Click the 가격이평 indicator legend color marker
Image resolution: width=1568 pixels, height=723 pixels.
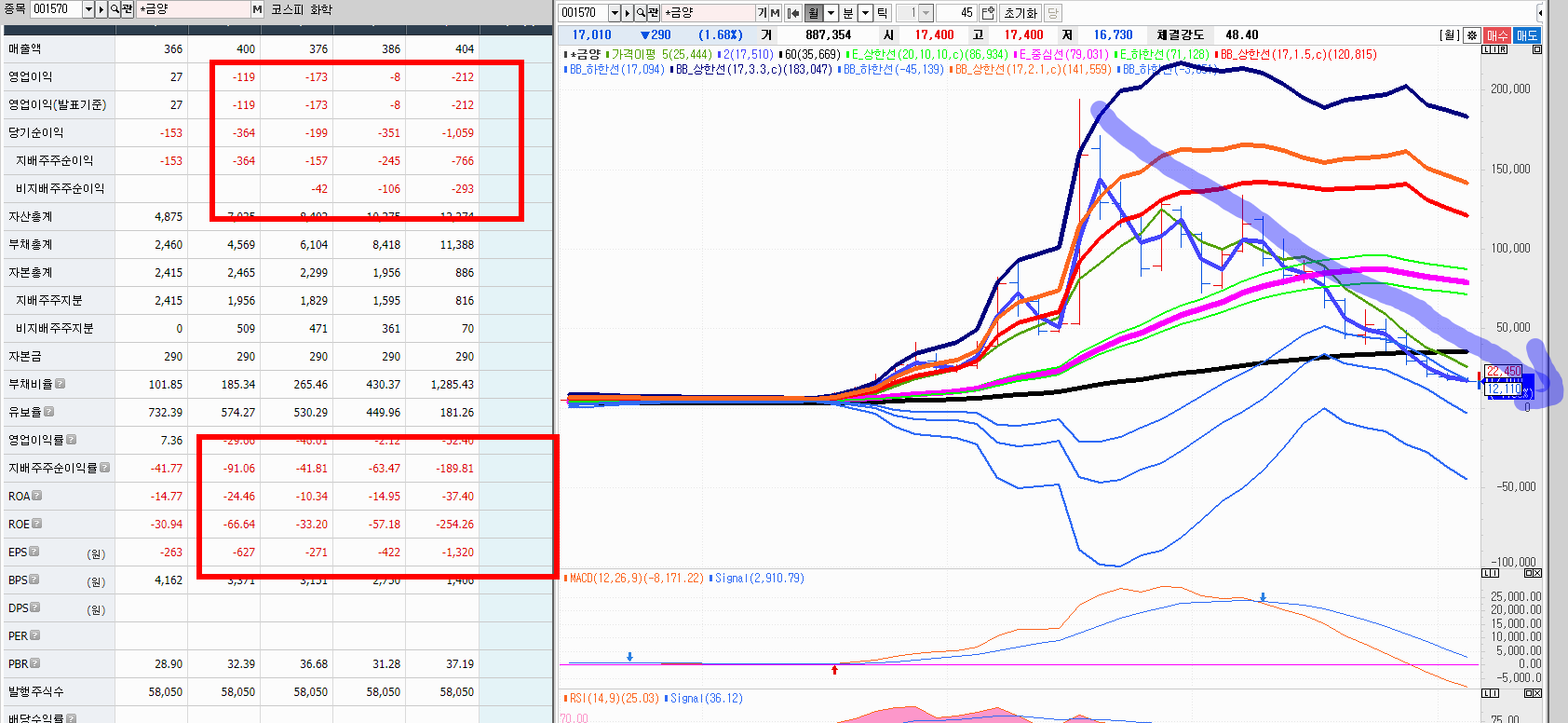(x=607, y=55)
